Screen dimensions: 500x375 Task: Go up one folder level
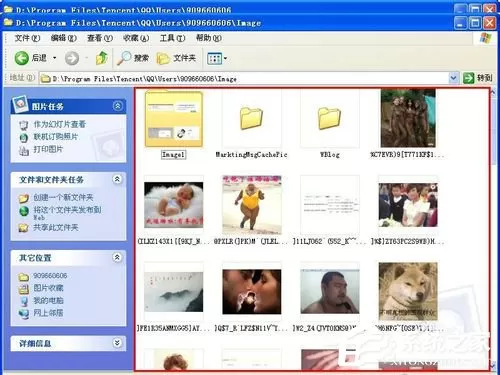click(x=102, y=58)
